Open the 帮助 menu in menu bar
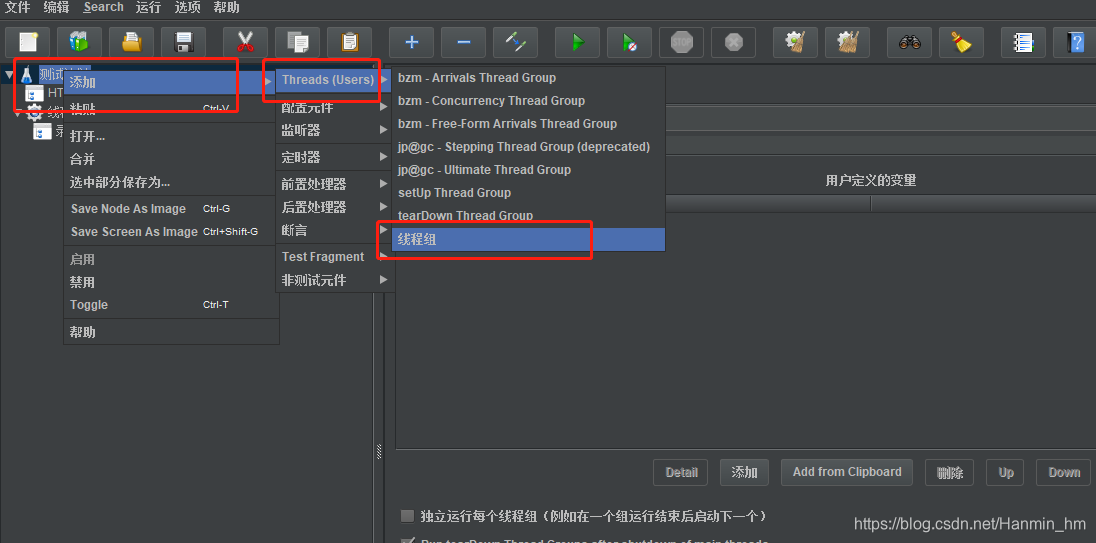 [x=226, y=8]
